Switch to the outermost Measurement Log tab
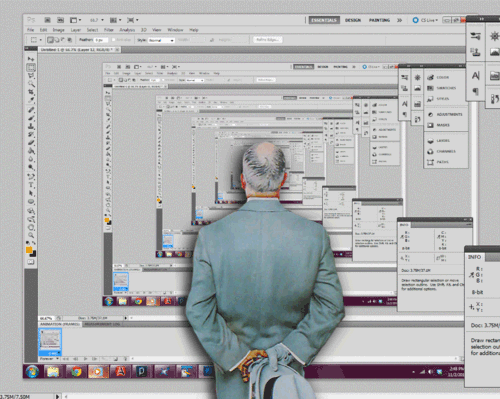 [x=102, y=324]
